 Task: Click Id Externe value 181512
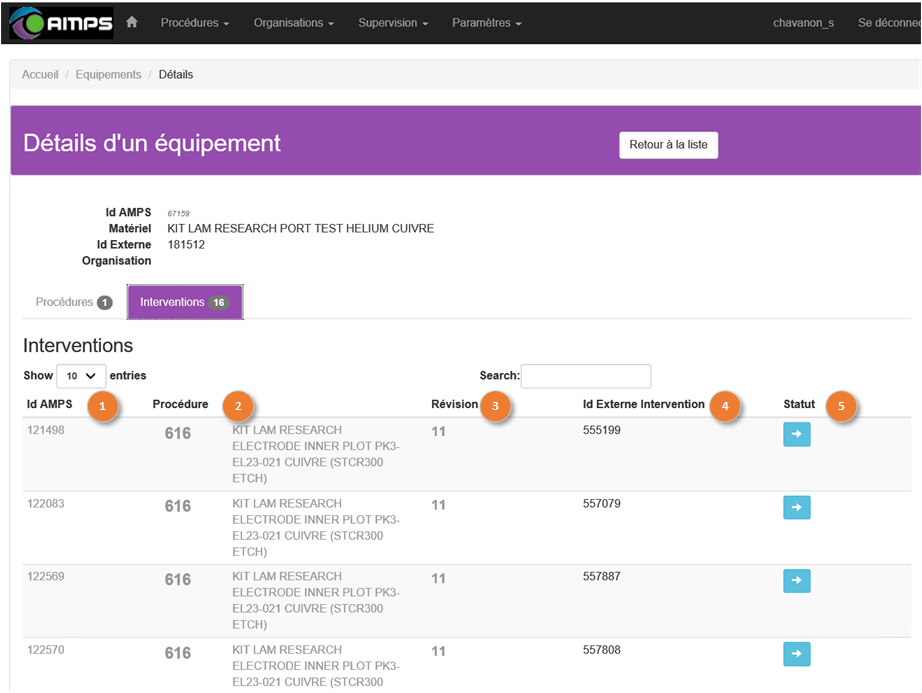pos(186,245)
